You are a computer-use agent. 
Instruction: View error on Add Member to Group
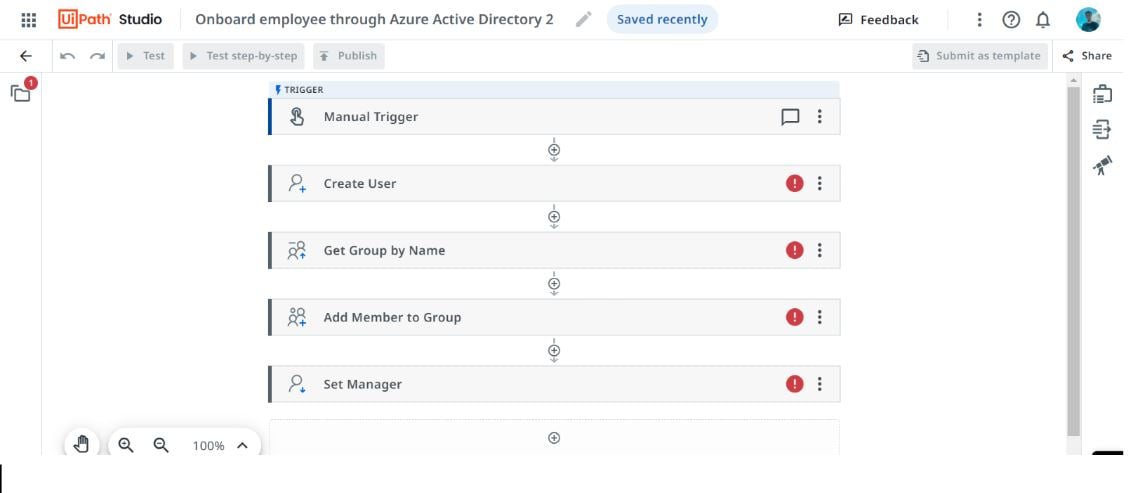[795, 317]
